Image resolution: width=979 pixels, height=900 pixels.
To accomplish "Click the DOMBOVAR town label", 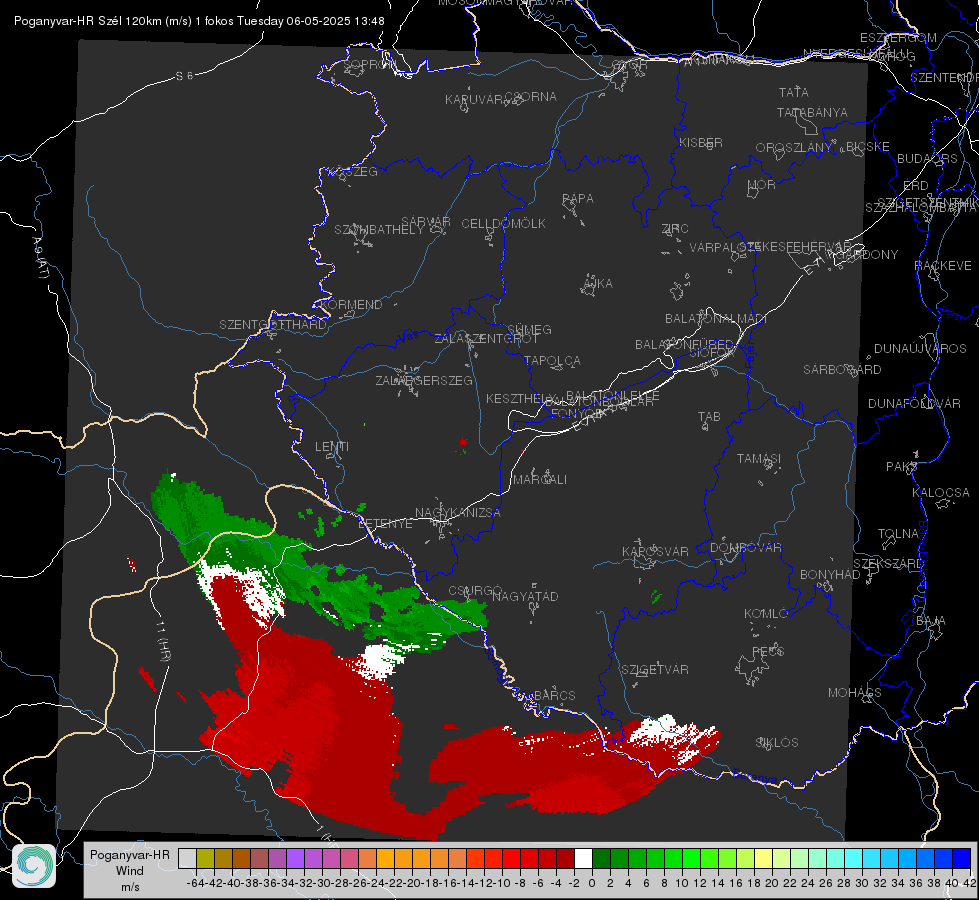I will tap(745, 548).
